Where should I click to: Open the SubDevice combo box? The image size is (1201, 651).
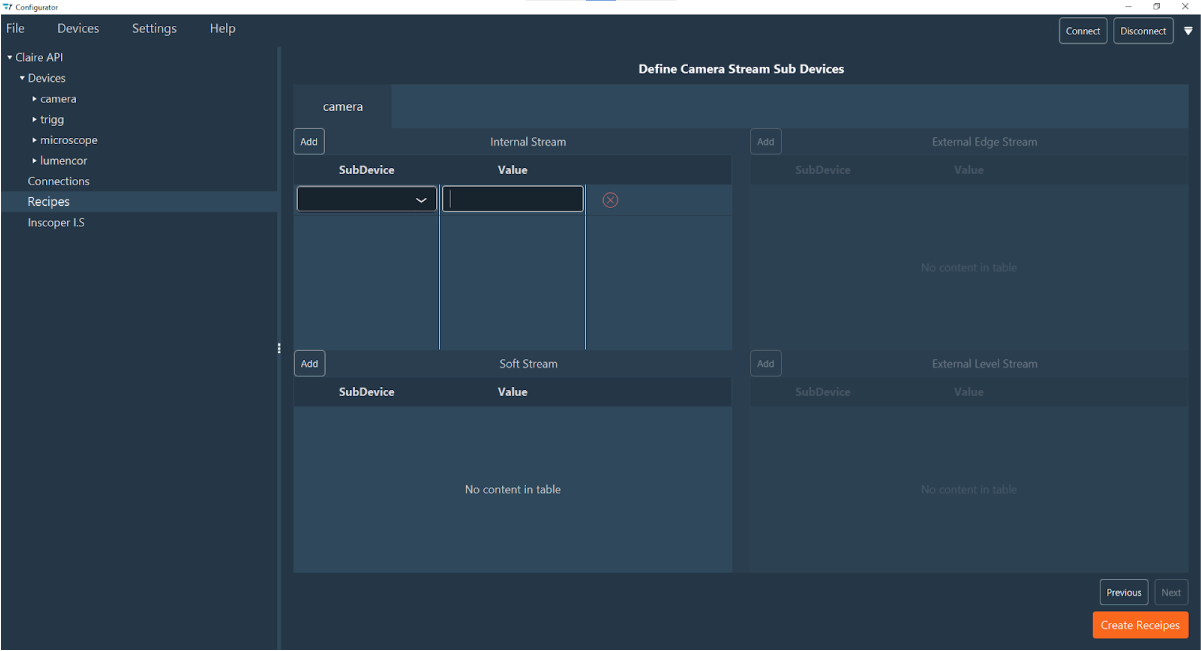pyautogui.click(x=367, y=200)
